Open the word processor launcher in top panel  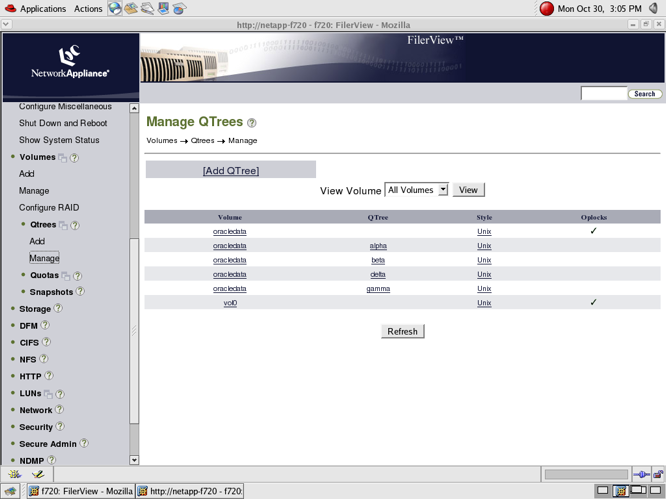147,8
